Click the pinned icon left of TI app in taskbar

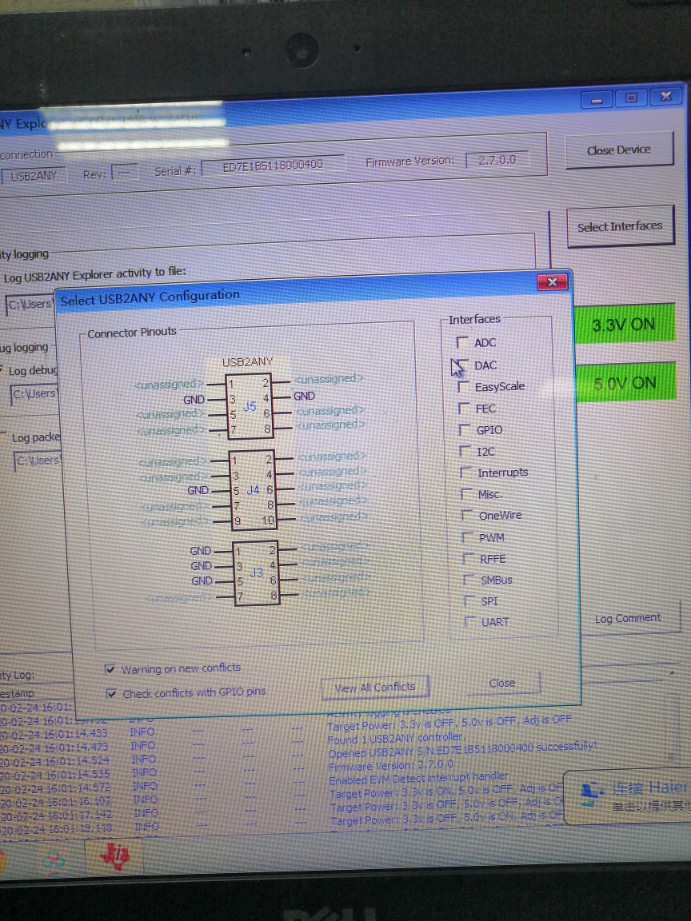point(54,861)
